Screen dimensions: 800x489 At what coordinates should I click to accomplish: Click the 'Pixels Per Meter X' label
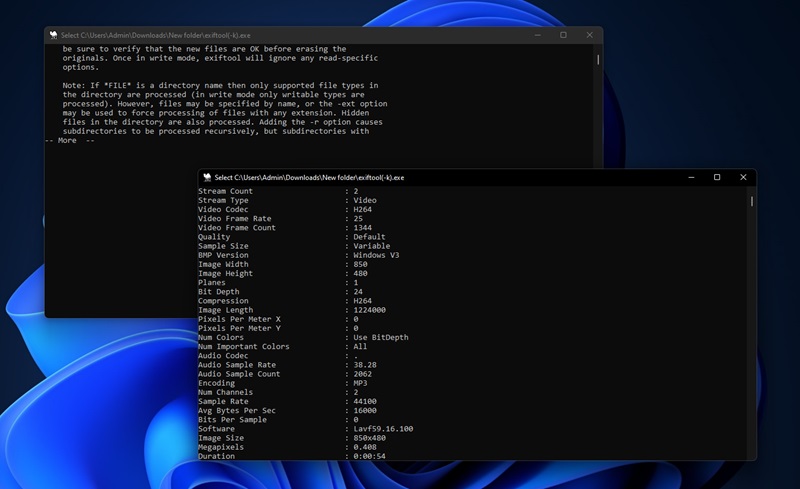pos(239,319)
